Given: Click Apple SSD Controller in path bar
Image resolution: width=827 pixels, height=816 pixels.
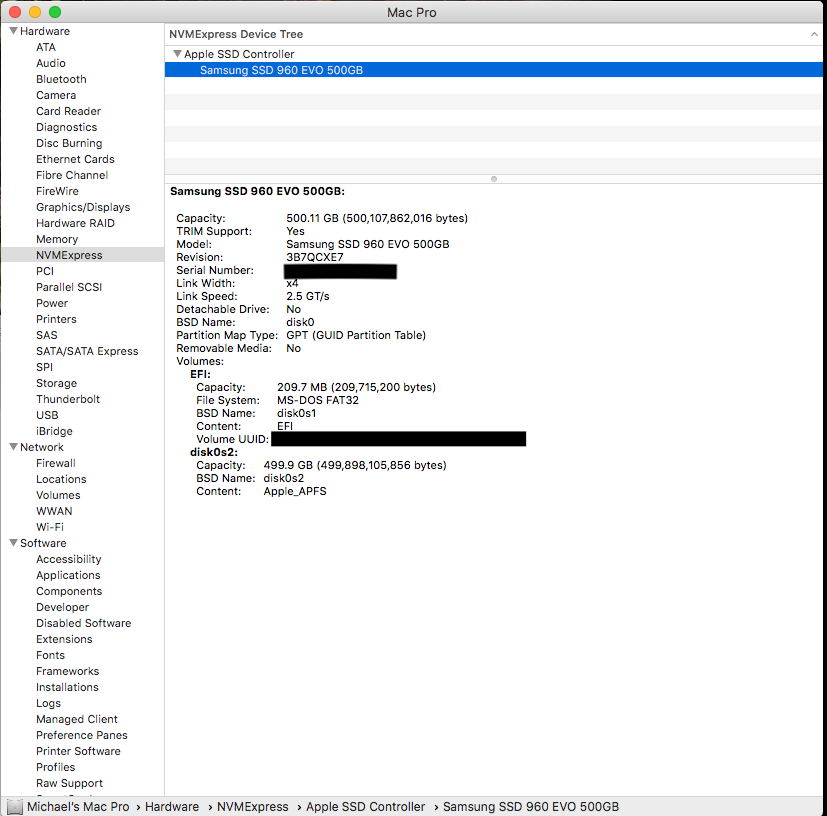Looking at the screenshot, I should [366, 807].
